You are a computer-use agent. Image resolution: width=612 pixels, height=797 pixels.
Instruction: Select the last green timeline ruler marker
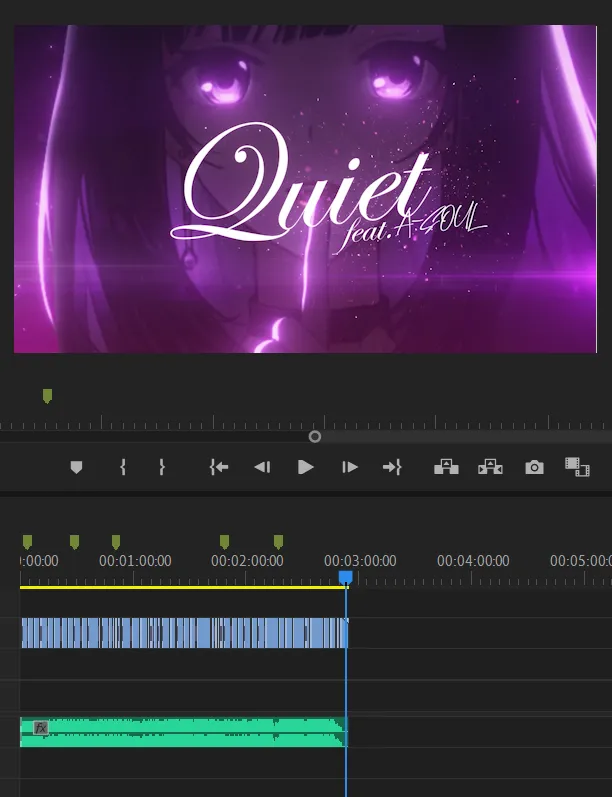click(278, 542)
